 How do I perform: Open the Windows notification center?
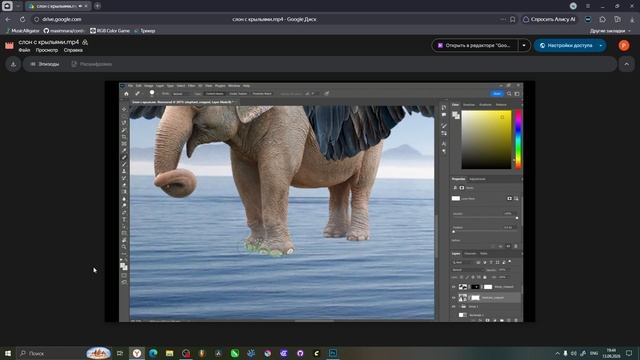tap(629, 353)
